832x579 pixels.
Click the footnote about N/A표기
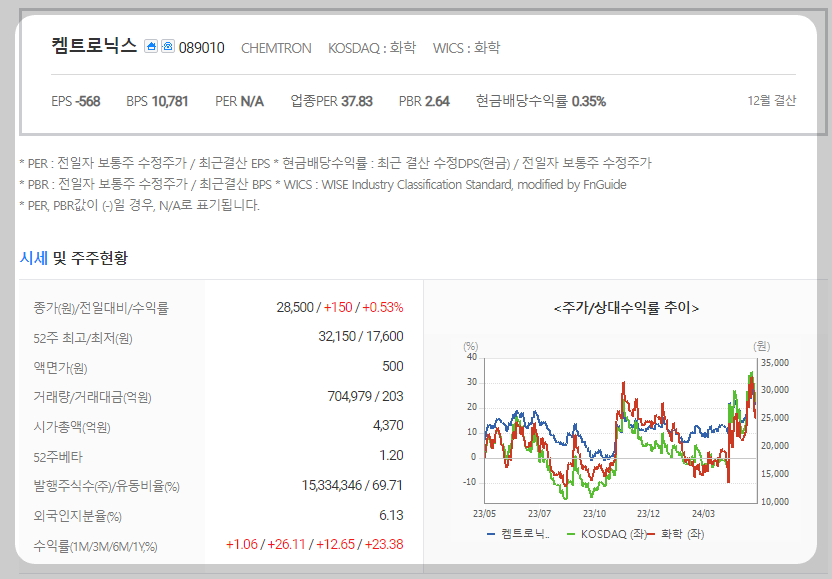coord(140,205)
